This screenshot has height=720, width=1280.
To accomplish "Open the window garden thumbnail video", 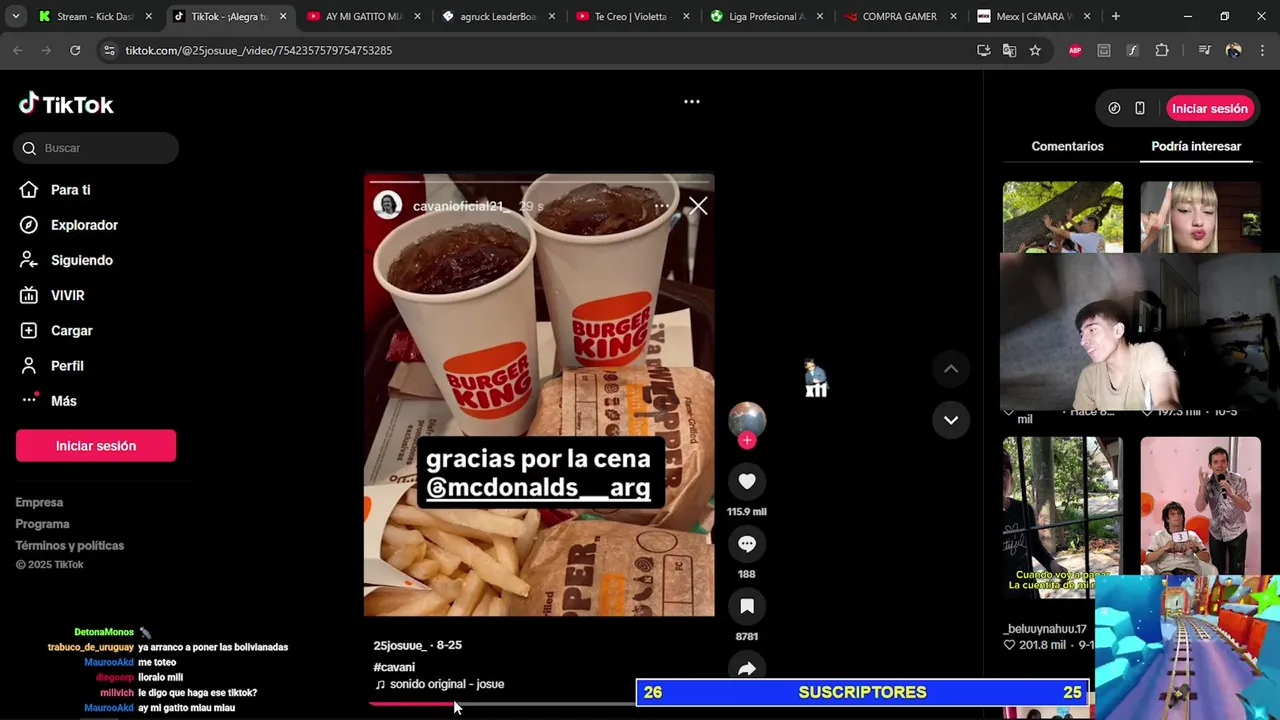I will click(1063, 516).
